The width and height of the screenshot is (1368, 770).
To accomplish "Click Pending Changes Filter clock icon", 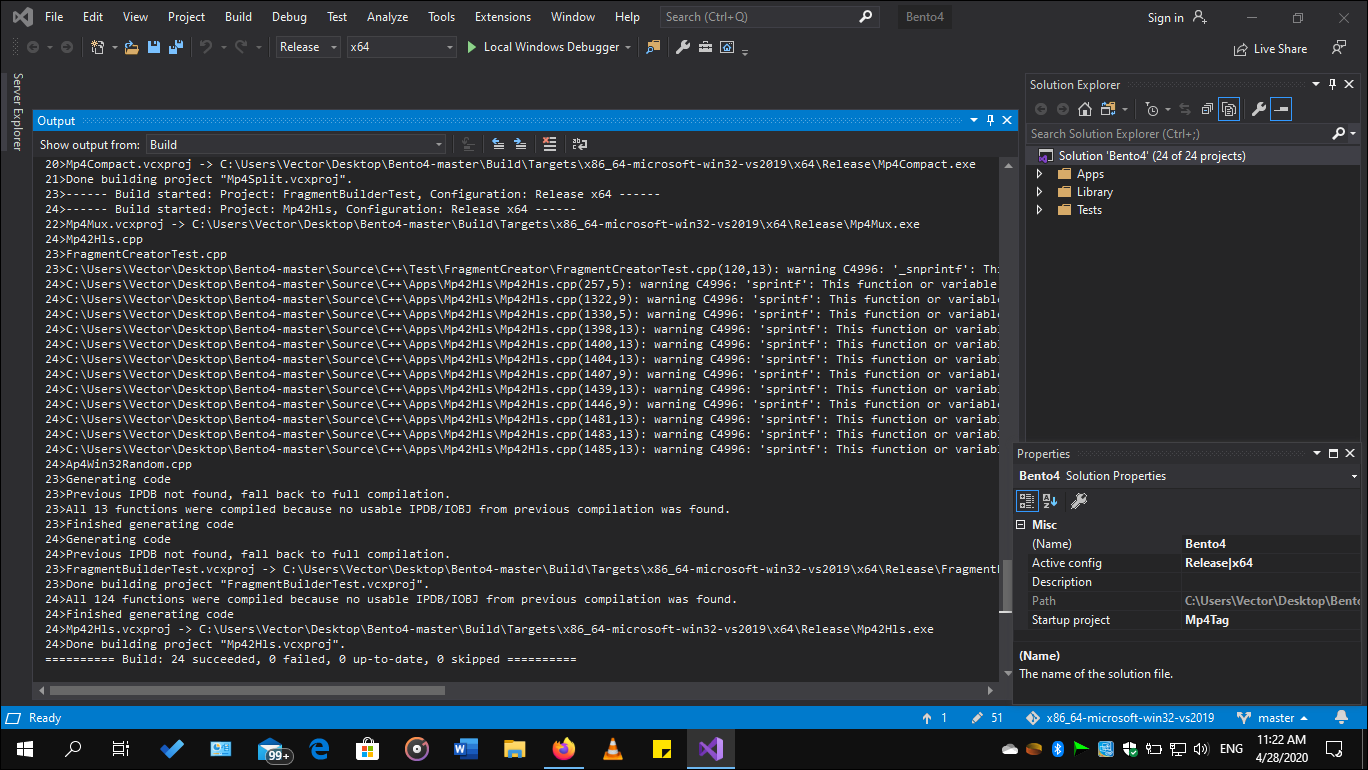I will [x=1152, y=109].
